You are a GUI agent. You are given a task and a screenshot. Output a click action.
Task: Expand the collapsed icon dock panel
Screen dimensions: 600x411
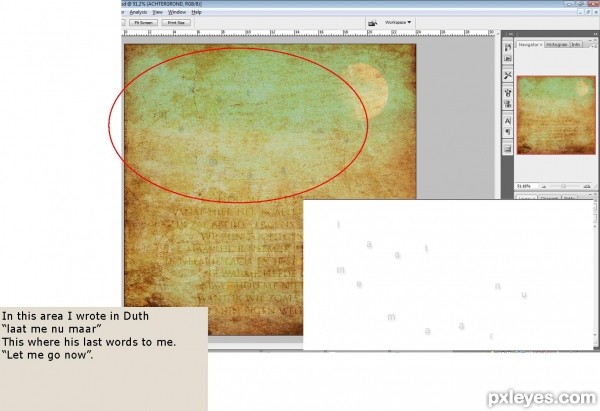pyautogui.click(x=510, y=34)
